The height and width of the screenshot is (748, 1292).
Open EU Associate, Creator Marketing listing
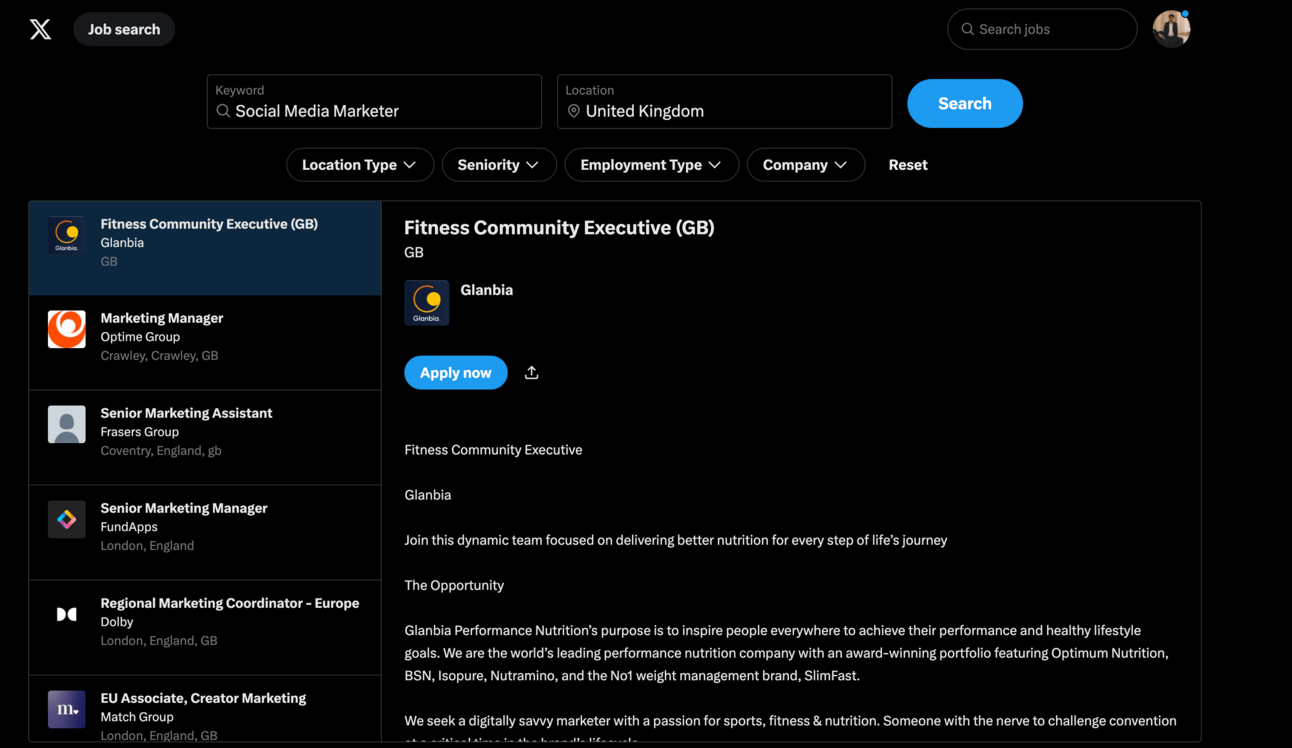tap(205, 709)
